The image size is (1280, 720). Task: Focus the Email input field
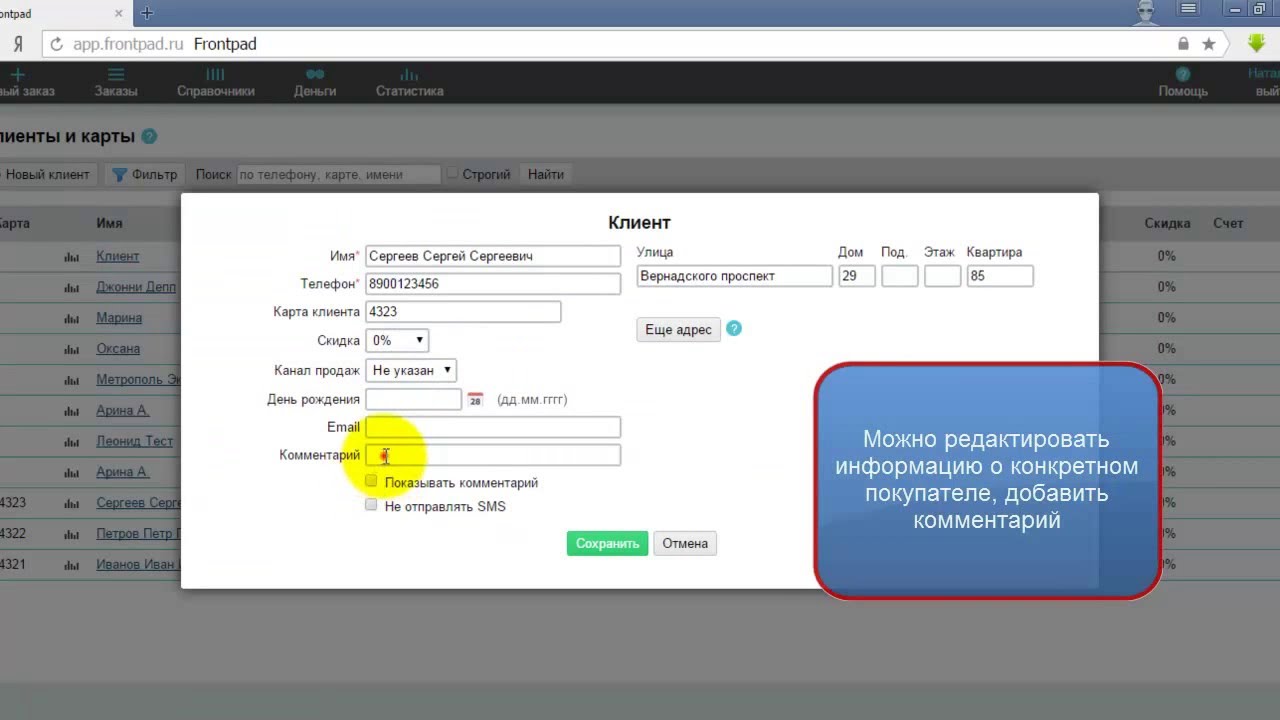point(493,427)
